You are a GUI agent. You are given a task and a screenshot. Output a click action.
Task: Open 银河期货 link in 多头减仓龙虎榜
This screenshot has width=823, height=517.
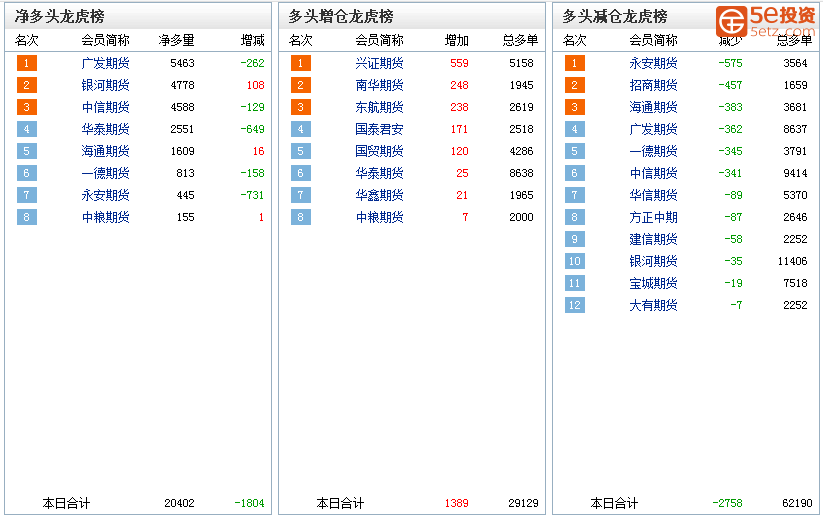[x=653, y=262]
